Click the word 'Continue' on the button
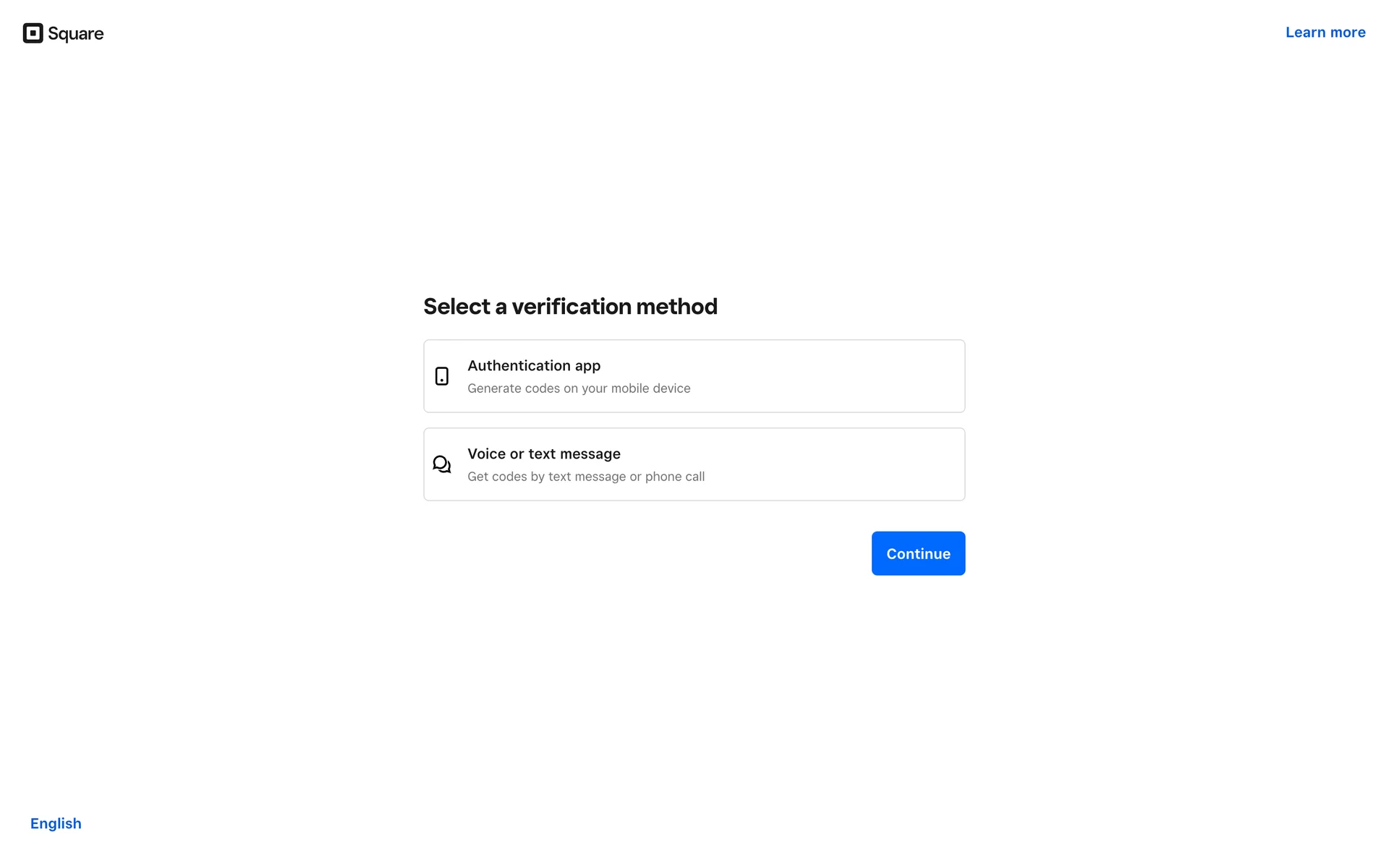The width and height of the screenshot is (1389, 868). tap(918, 554)
